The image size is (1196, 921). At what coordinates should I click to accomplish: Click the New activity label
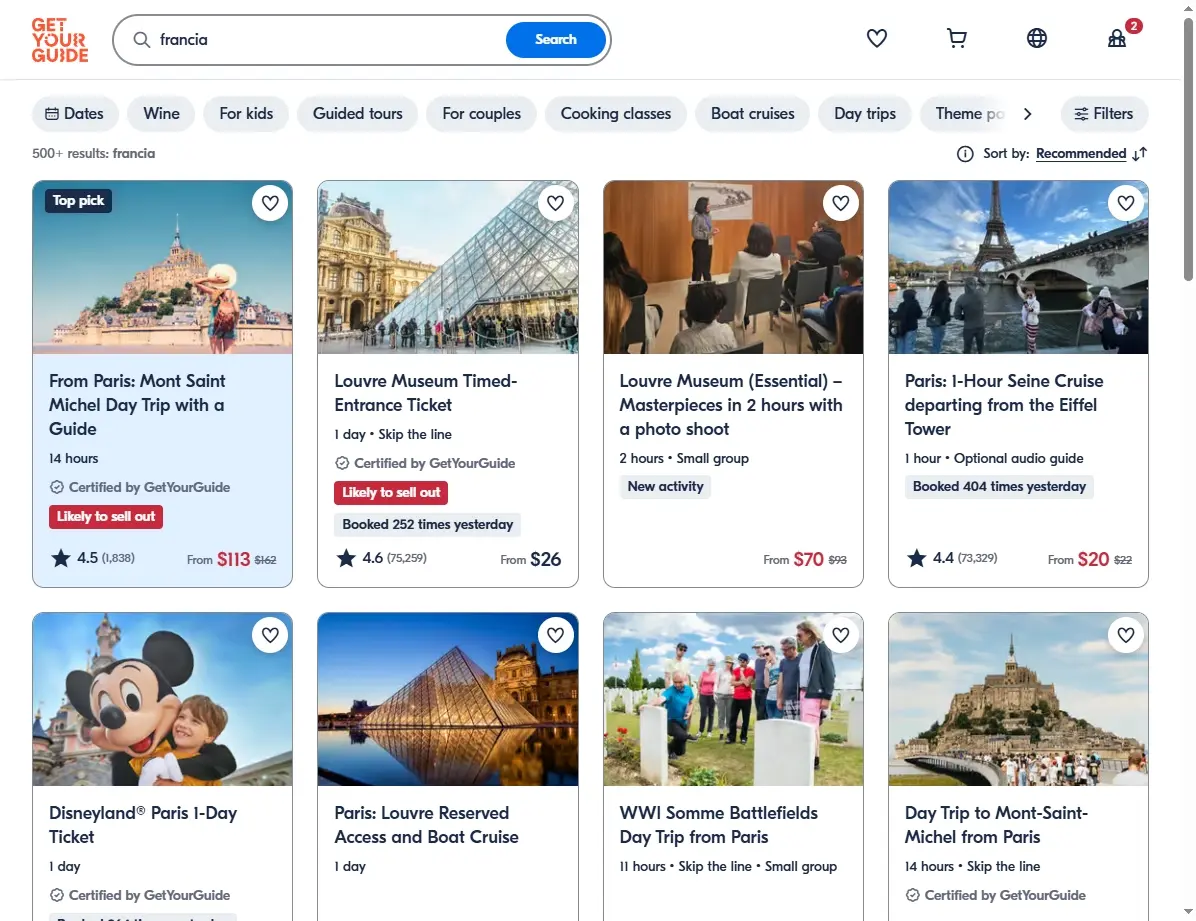click(665, 487)
